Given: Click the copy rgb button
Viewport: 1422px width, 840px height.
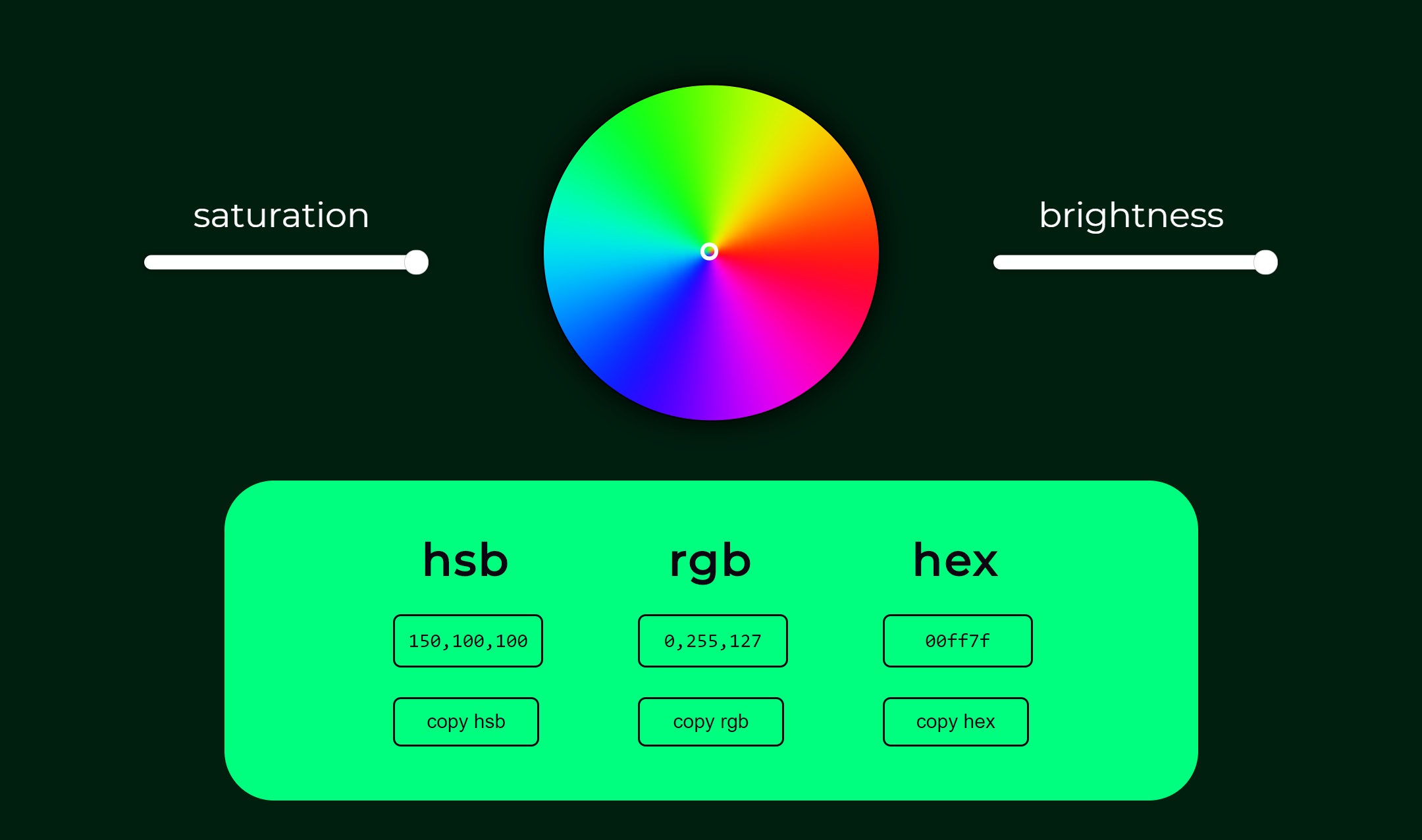Looking at the screenshot, I should (710, 722).
